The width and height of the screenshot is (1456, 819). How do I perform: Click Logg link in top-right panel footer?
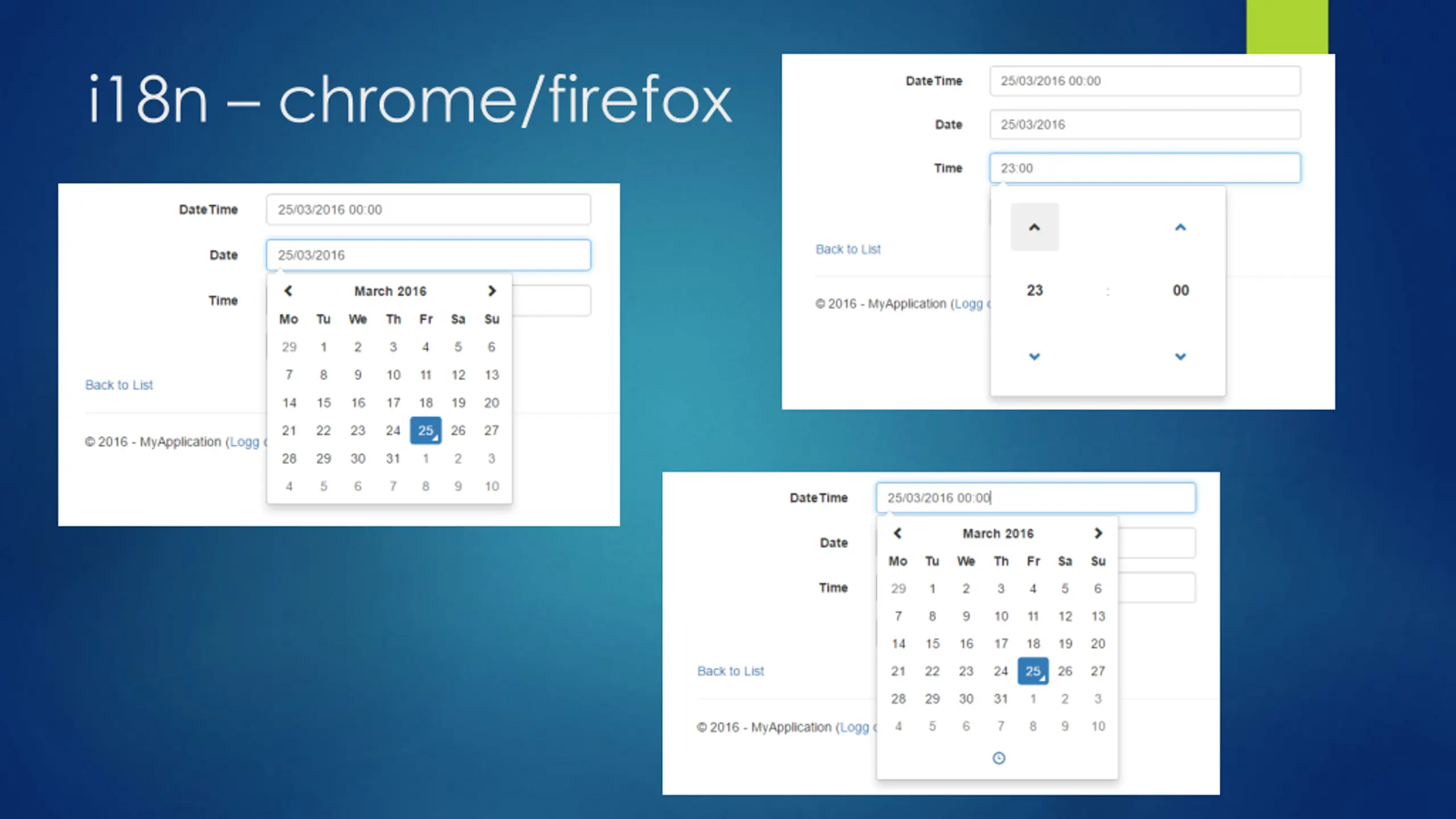pos(969,304)
